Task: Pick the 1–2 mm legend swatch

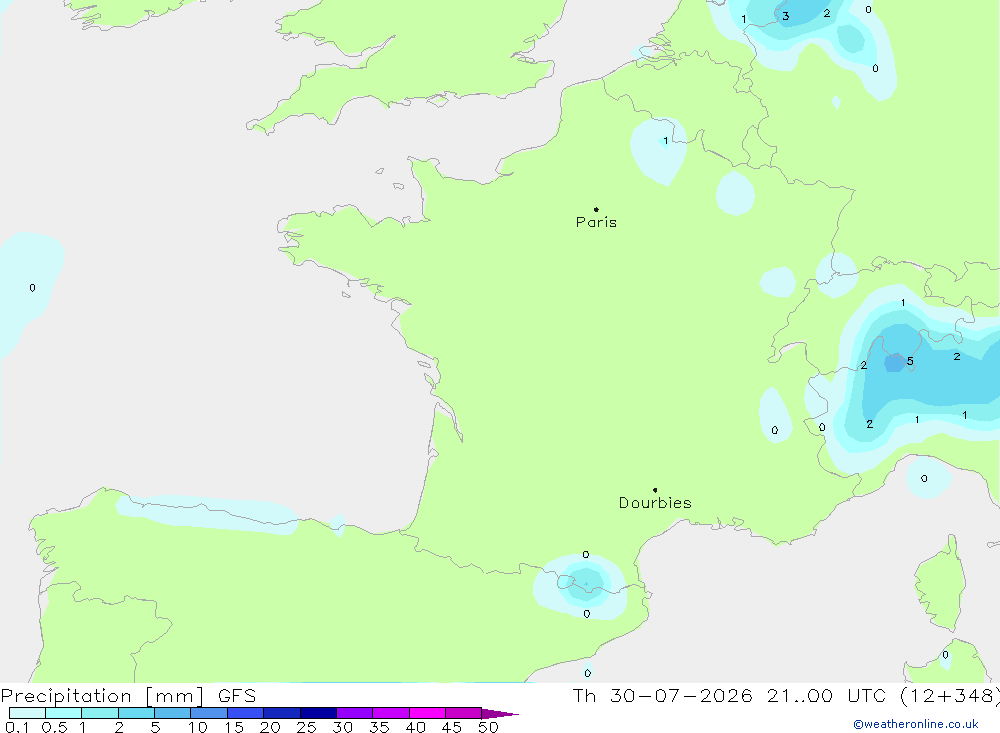Action: [x=100, y=713]
